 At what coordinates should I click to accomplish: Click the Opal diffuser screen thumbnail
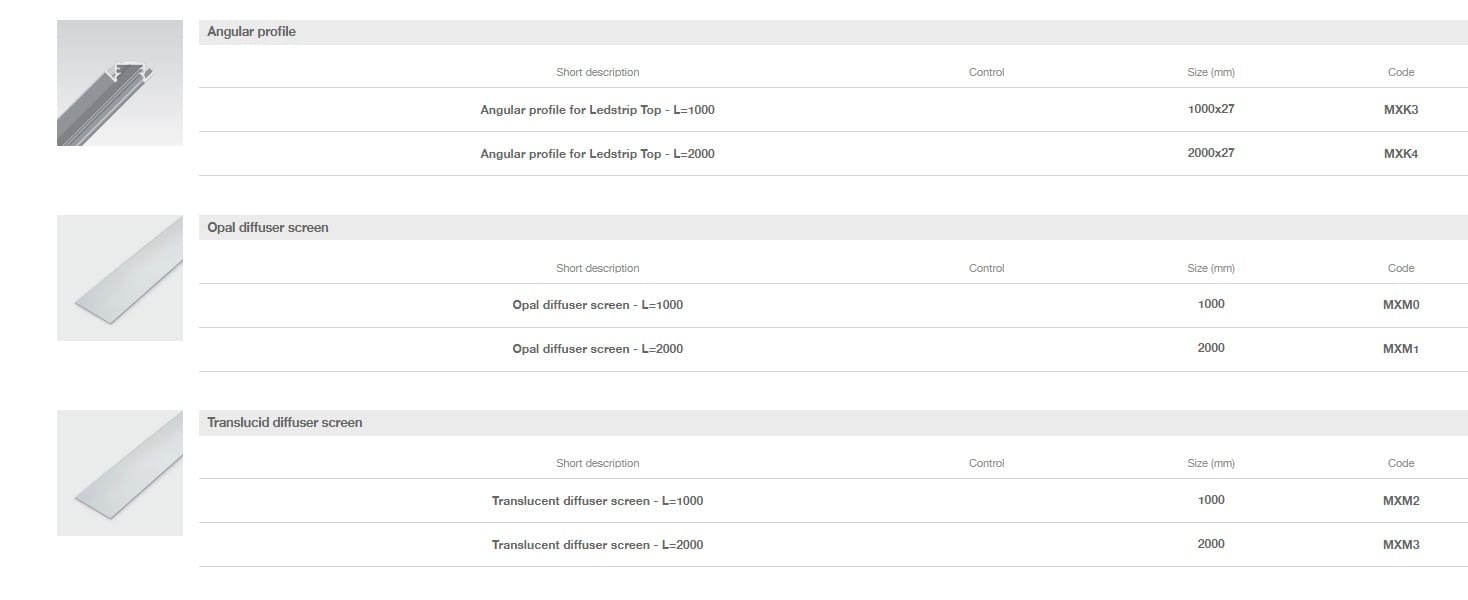120,278
